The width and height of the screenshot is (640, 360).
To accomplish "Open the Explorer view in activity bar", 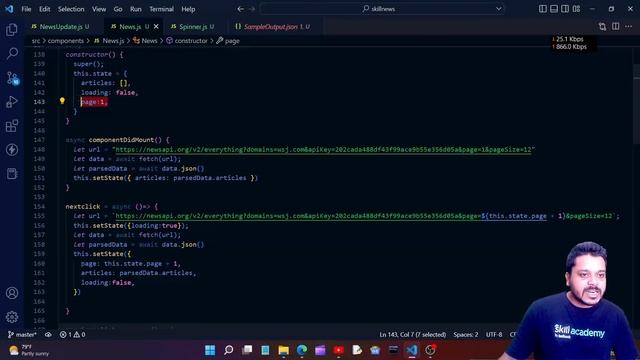I will [x=12, y=29].
